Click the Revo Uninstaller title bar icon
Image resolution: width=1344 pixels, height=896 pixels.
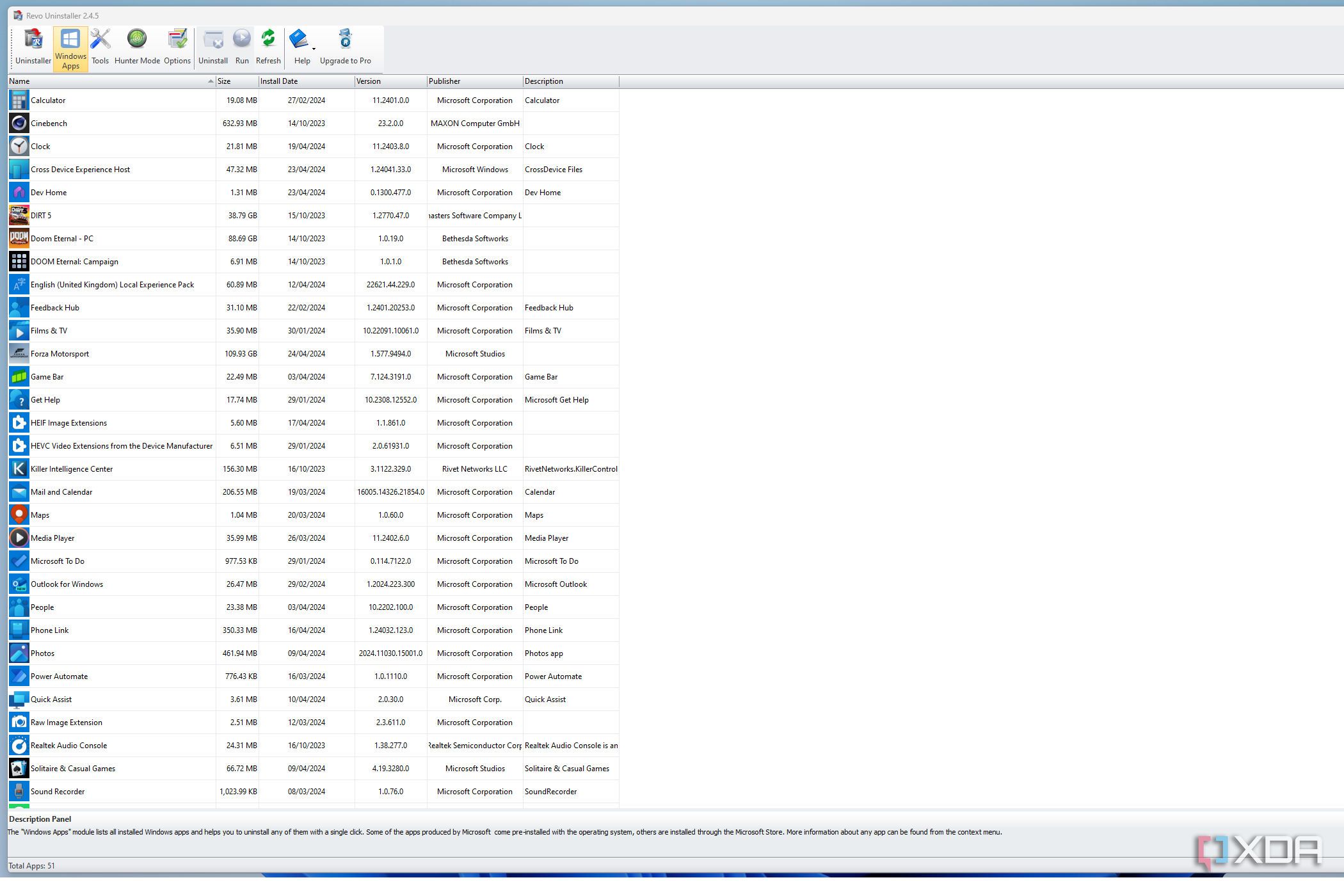pos(18,15)
